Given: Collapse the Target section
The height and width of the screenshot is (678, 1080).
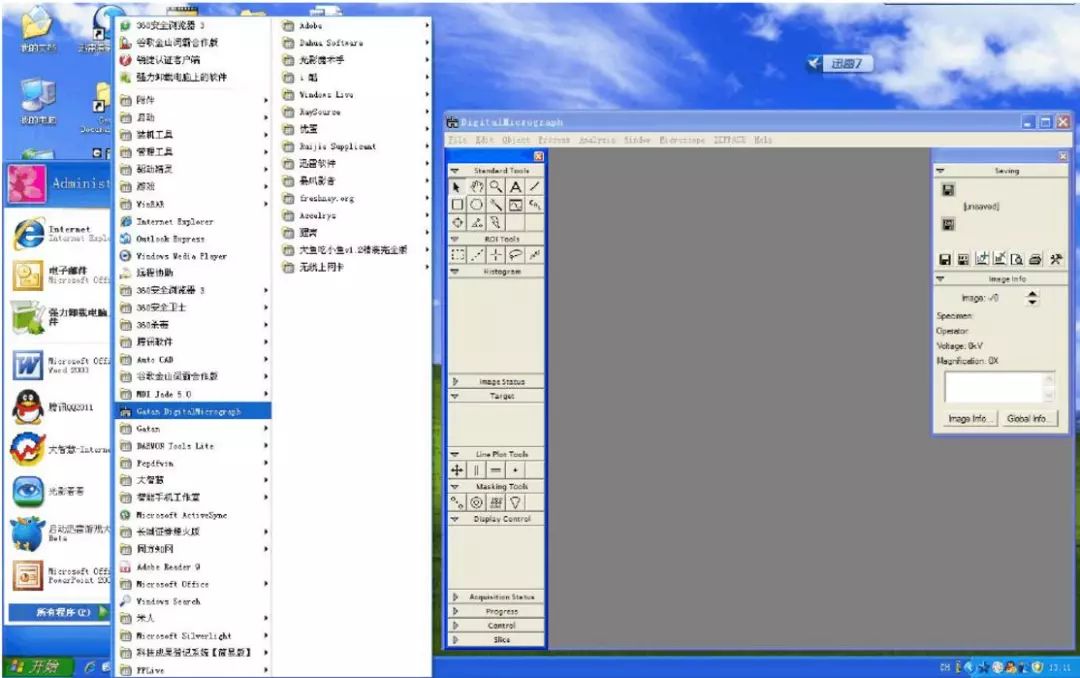Looking at the screenshot, I should (455, 396).
